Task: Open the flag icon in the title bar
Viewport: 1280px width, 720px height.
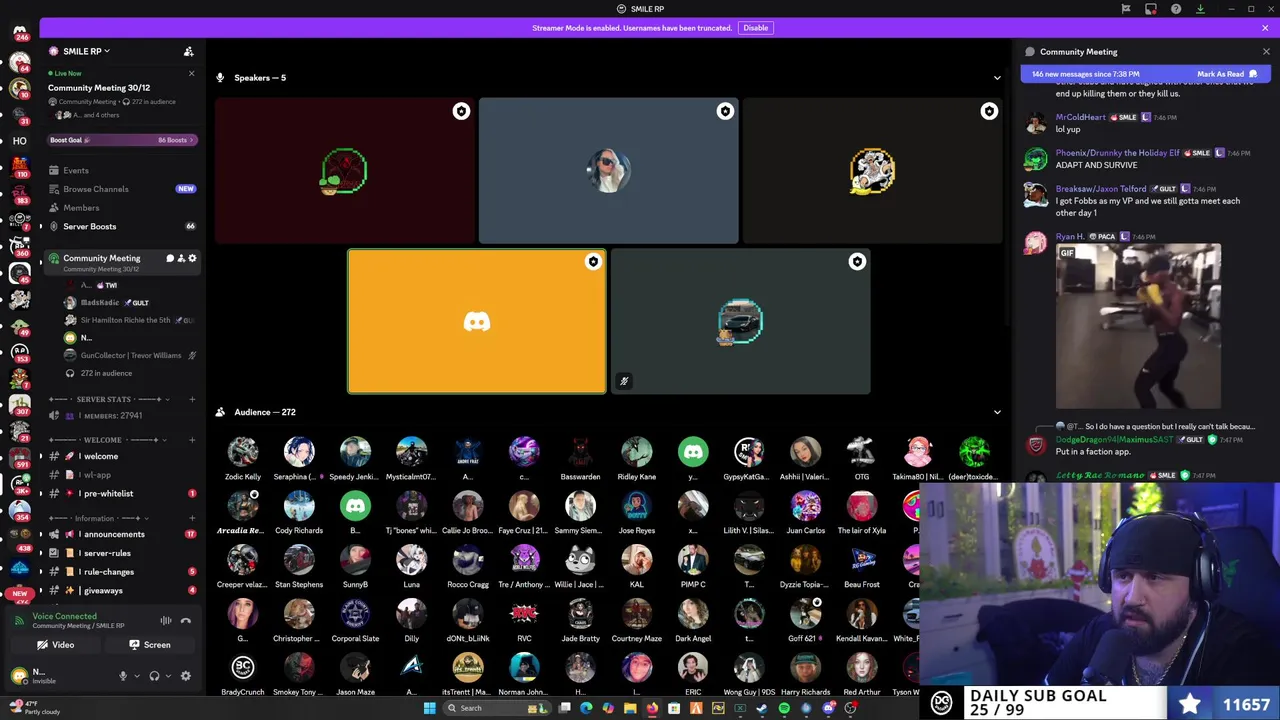Action: tap(1126, 9)
